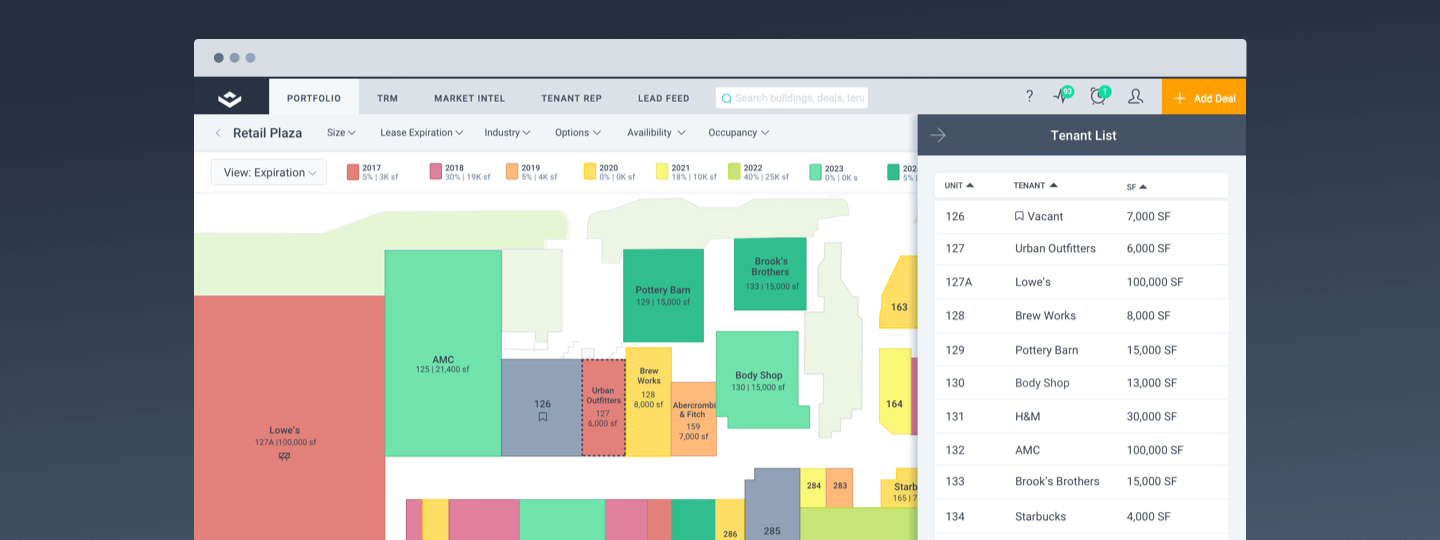Collapse Tenant List with arrow icon
The width and height of the screenshot is (1440, 540).
(x=938, y=135)
